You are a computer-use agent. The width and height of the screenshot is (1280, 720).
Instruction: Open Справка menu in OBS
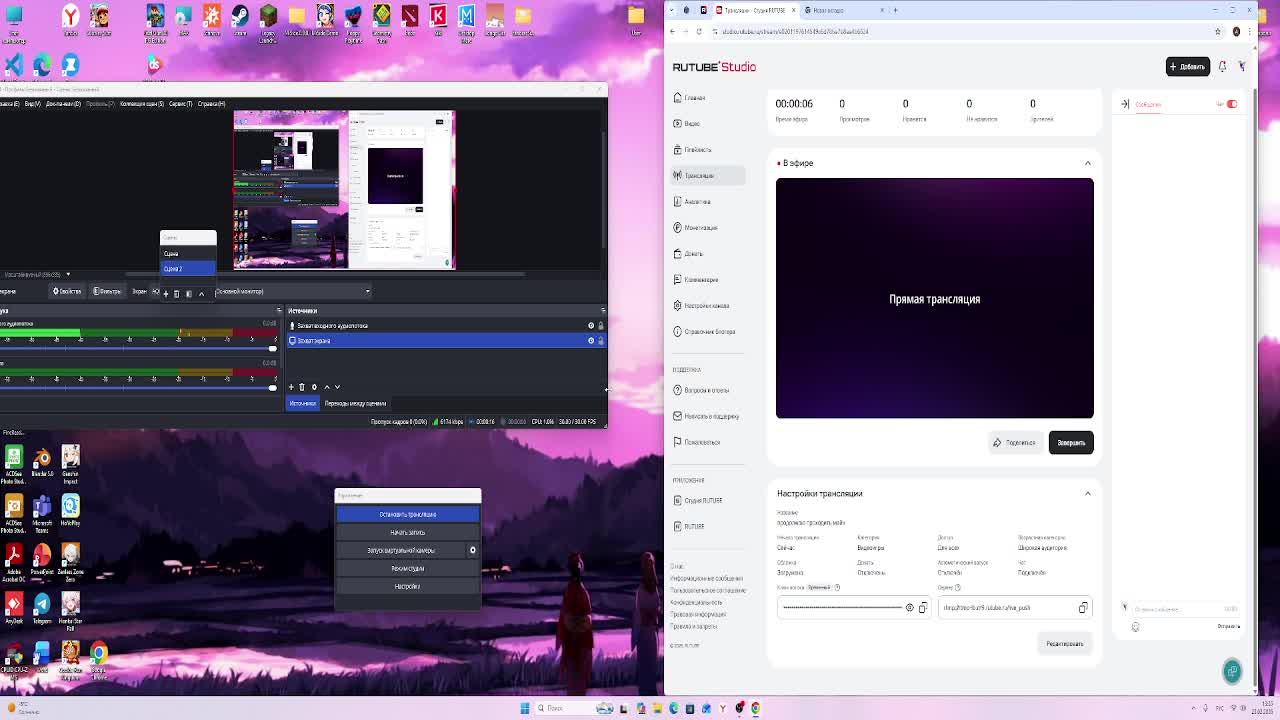click(x=211, y=104)
